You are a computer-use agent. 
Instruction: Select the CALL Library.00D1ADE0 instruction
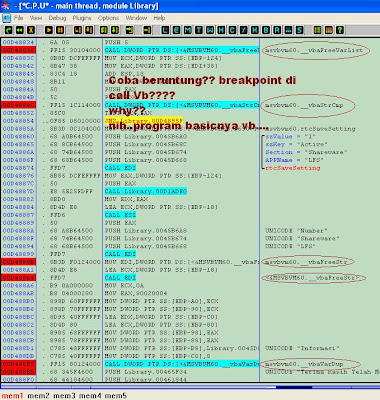[x=146, y=191]
